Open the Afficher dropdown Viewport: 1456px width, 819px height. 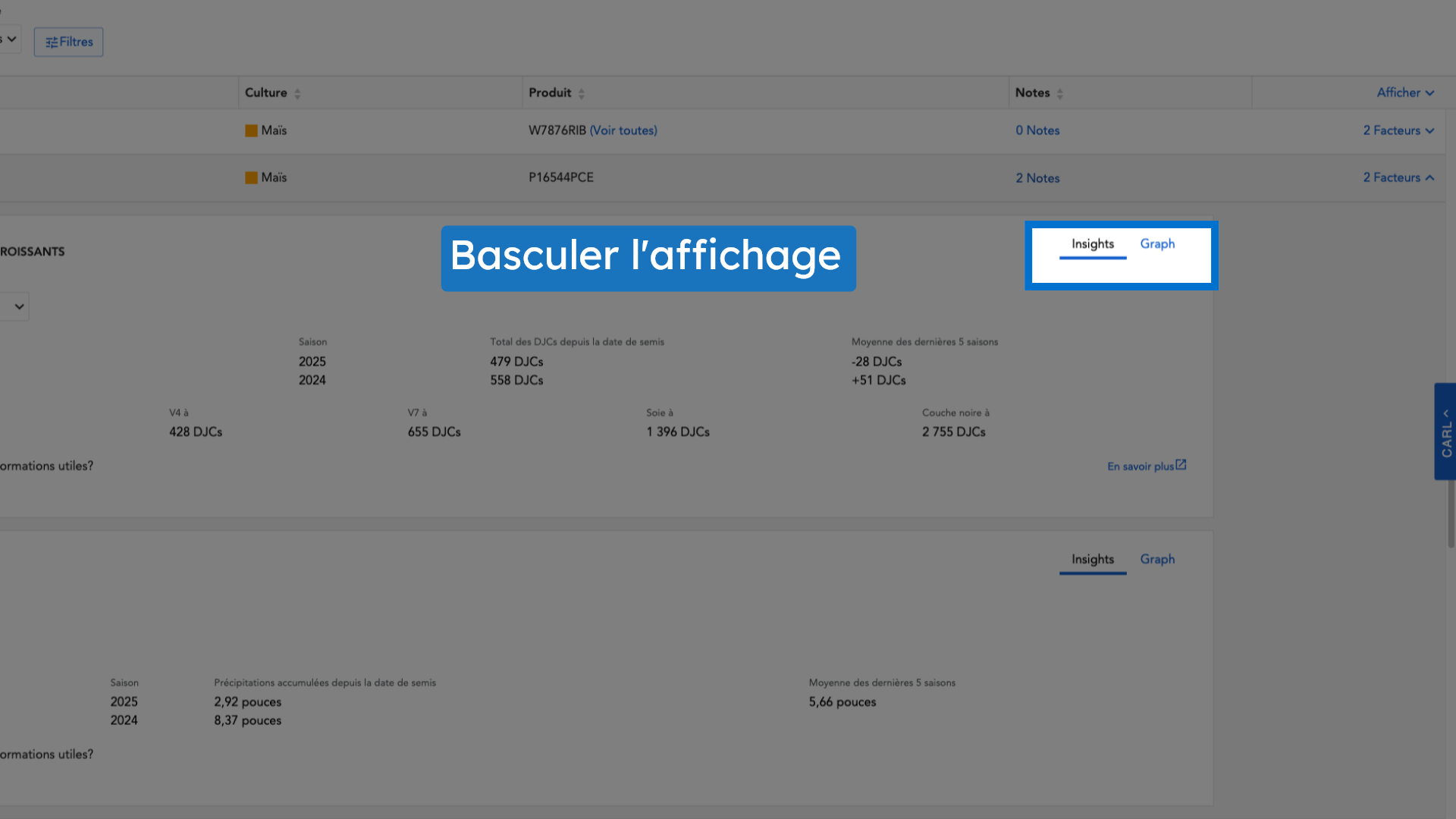1405,93
